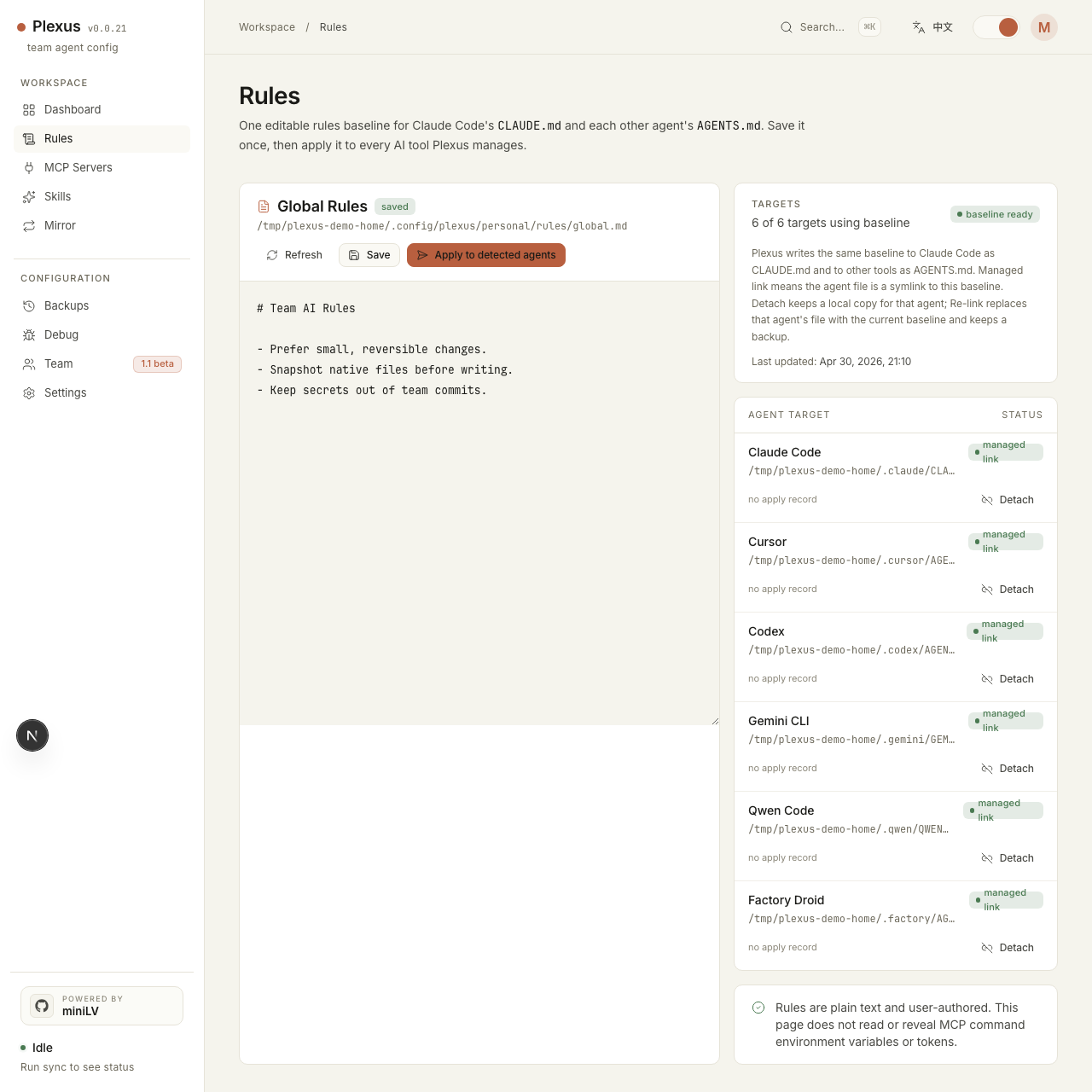
Task: Click the Team people icon
Action: click(x=29, y=364)
